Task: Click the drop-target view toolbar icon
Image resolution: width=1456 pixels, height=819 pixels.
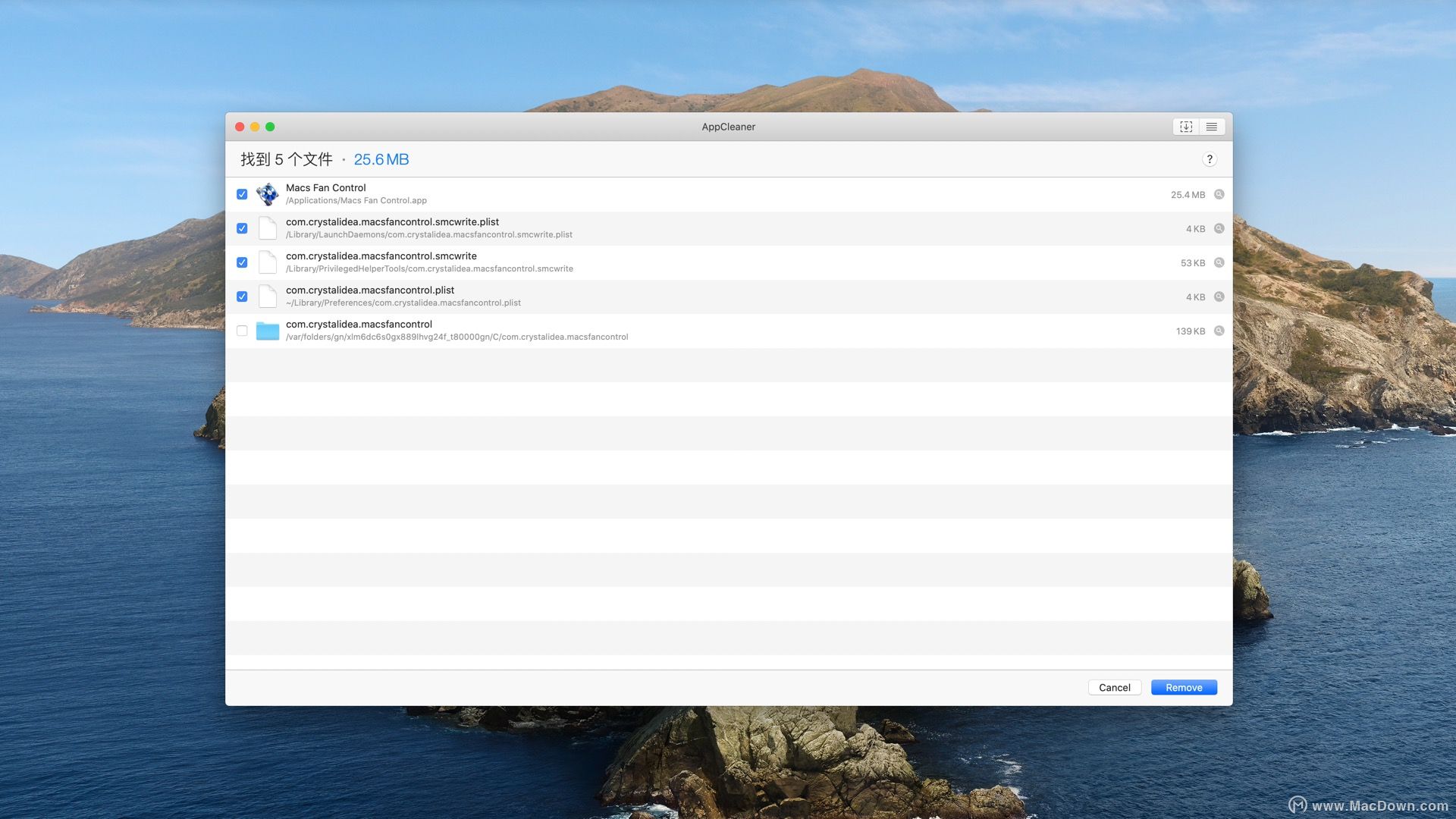Action: click(x=1186, y=127)
